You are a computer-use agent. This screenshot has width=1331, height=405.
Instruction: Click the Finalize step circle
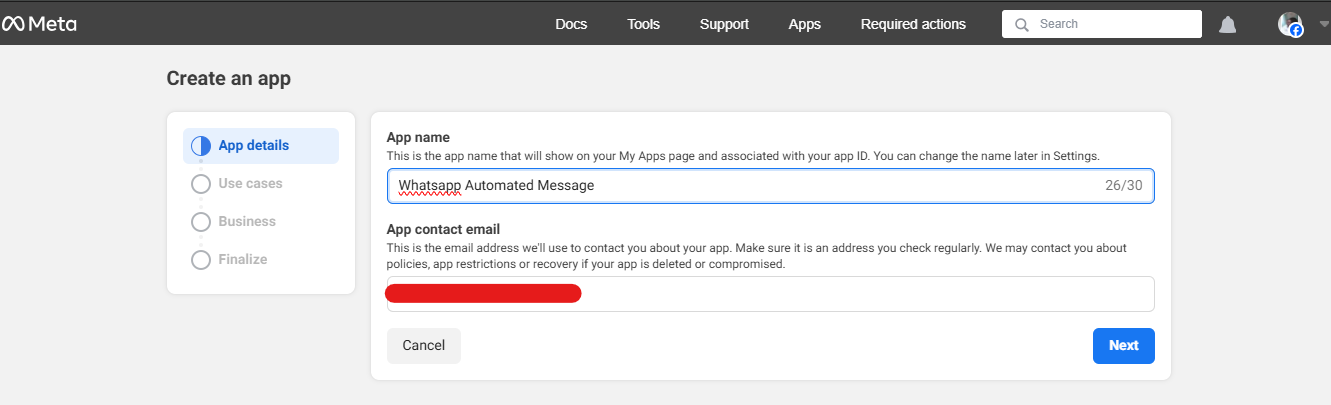point(200,260)
